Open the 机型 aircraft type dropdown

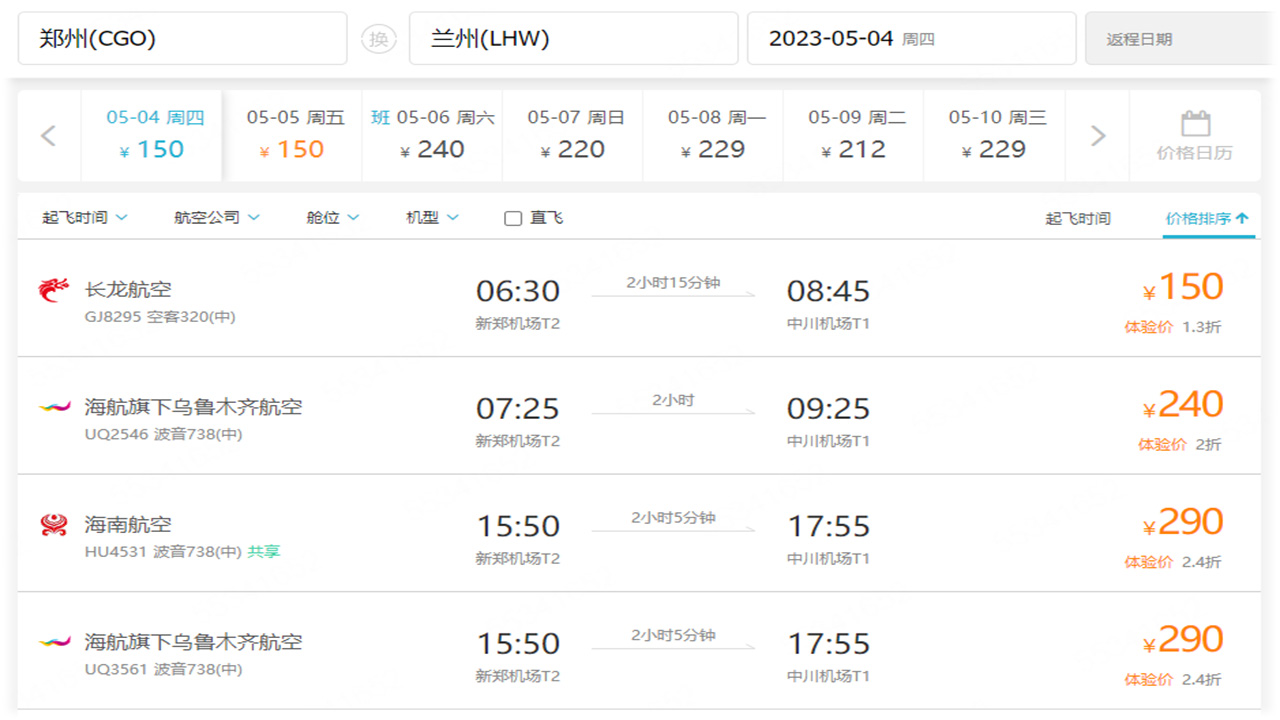(x=432, y=217)
